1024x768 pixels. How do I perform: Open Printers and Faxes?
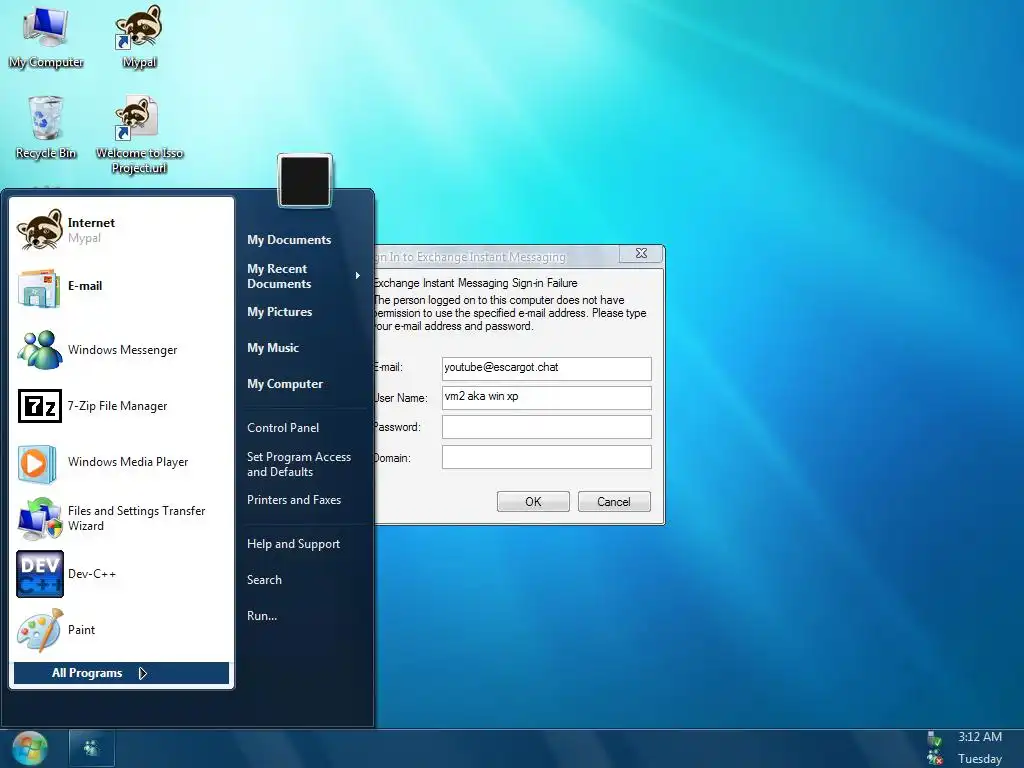tap(294, 500)
